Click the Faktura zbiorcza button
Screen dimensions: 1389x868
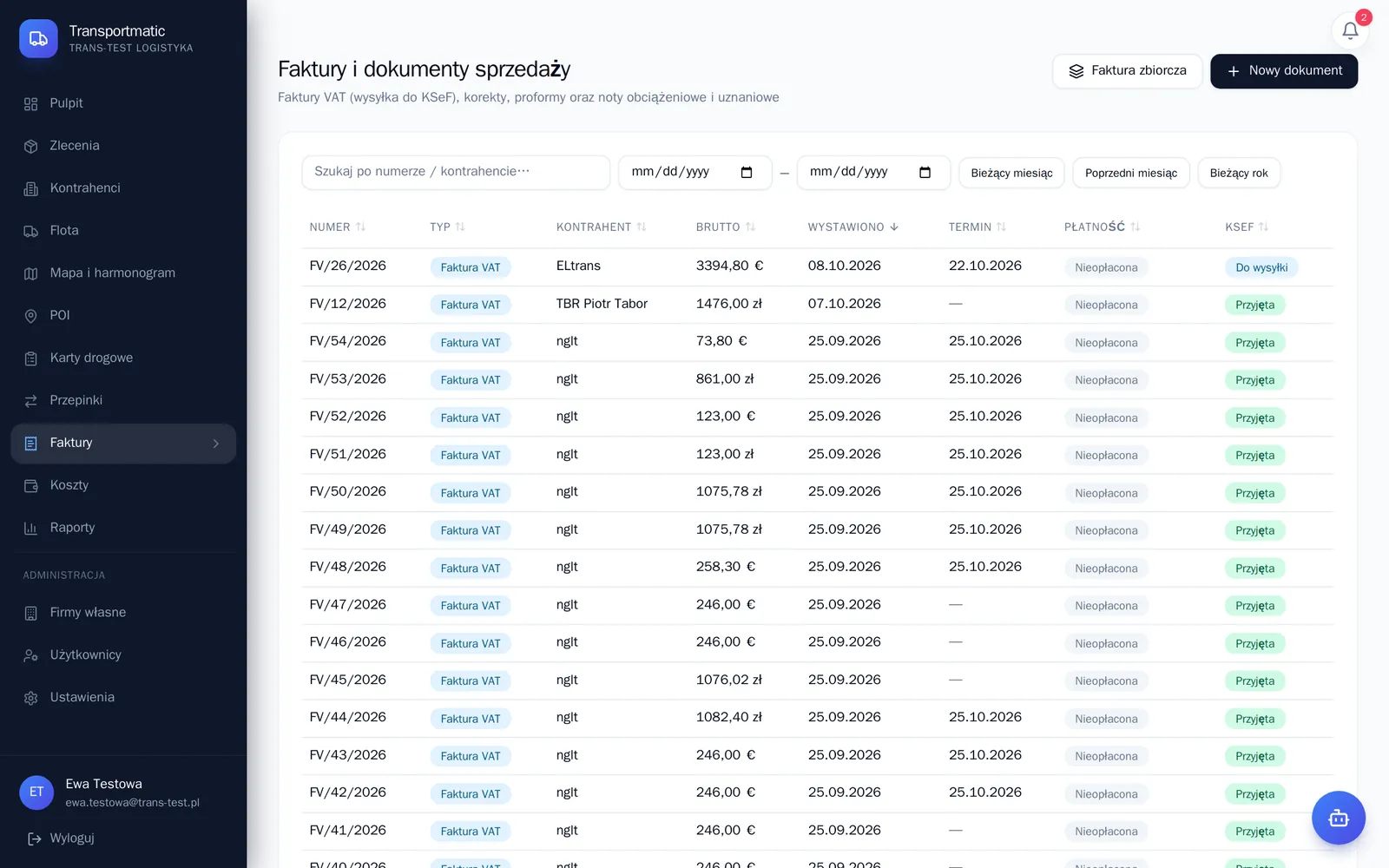tap(1127, 71)
